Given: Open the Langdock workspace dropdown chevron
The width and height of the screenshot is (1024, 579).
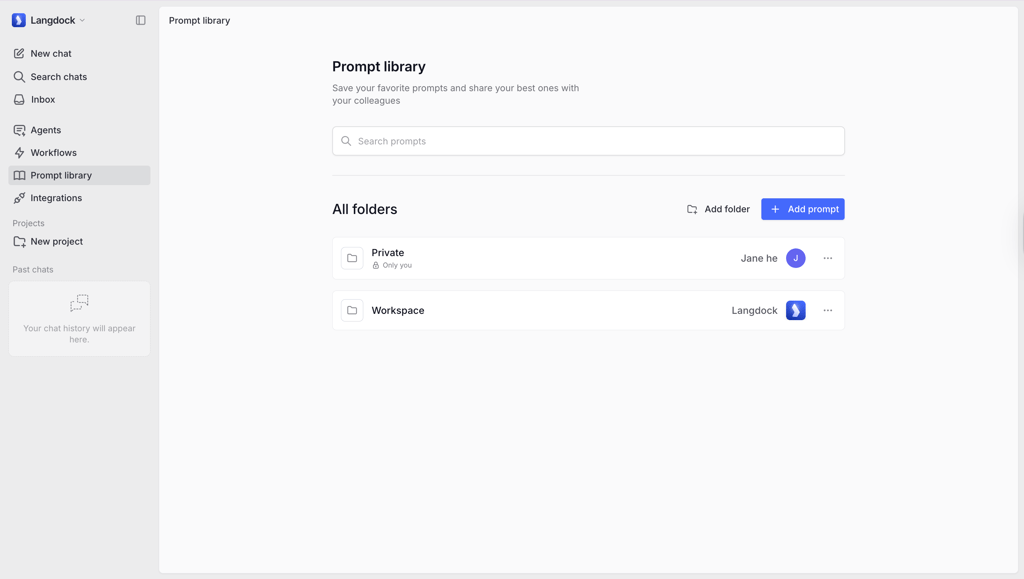Looking at the screenshot, I should 82,20.
